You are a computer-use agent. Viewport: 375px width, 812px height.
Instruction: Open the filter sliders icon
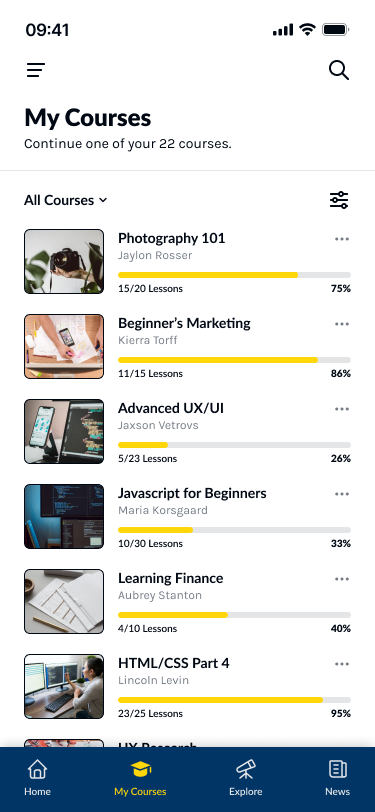(339, 200)
